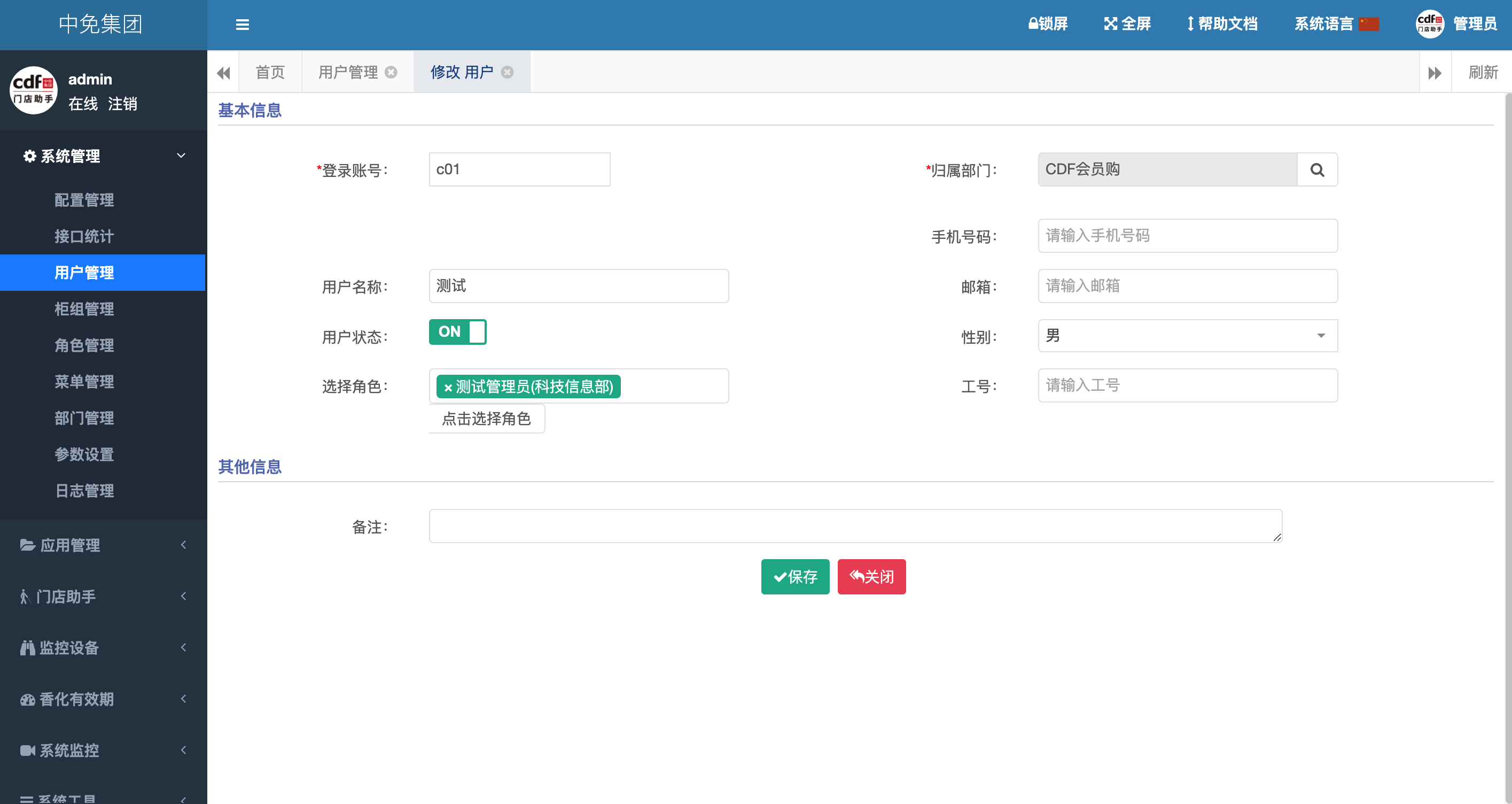This screenshot has width=1512, height=804.
Task: Click the green 保存 button
Action: 795,577
